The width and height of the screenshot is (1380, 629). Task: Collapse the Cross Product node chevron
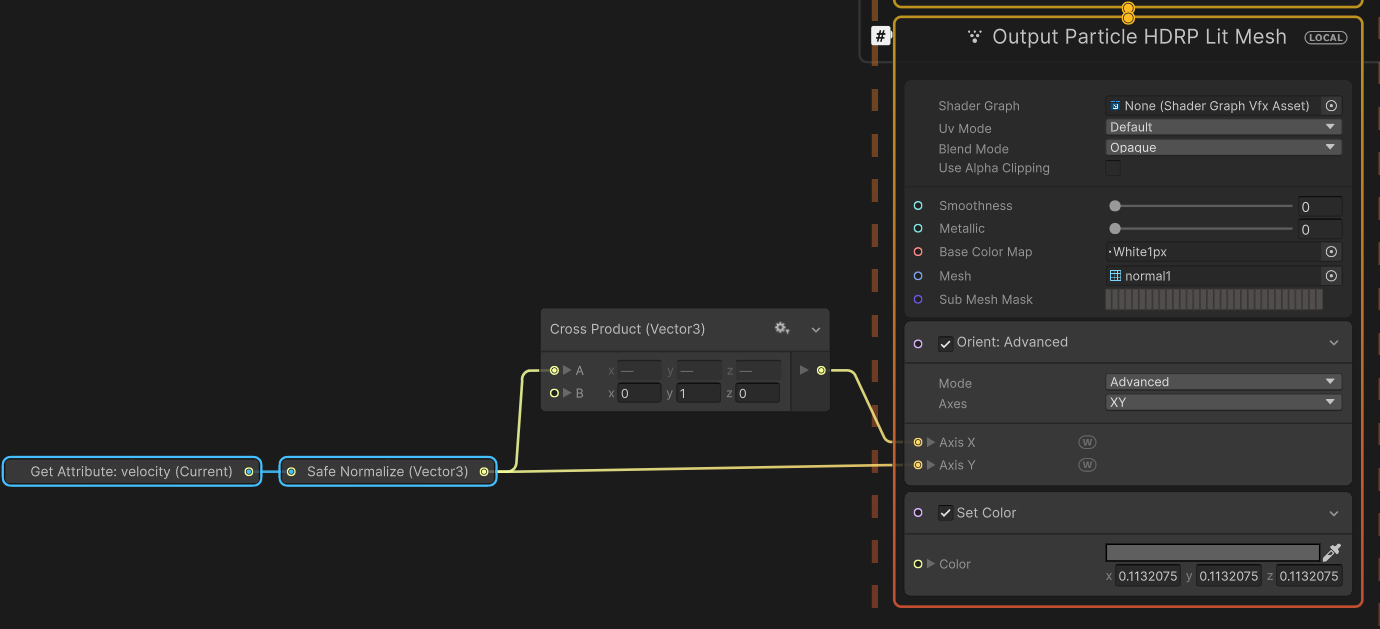816,329
